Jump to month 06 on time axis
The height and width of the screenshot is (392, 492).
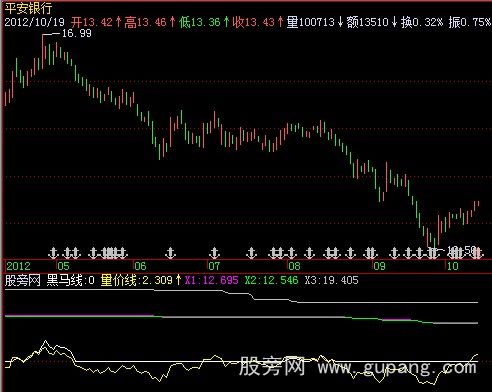[140, 266]
